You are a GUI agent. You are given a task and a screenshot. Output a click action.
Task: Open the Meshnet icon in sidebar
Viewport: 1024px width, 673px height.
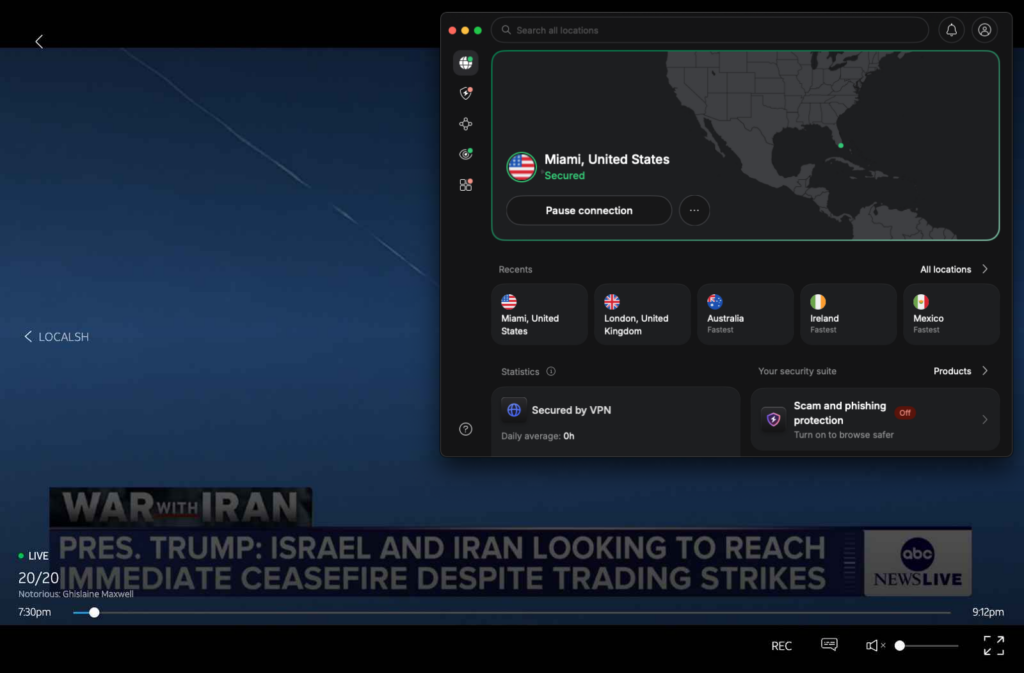tap(466, 124)
